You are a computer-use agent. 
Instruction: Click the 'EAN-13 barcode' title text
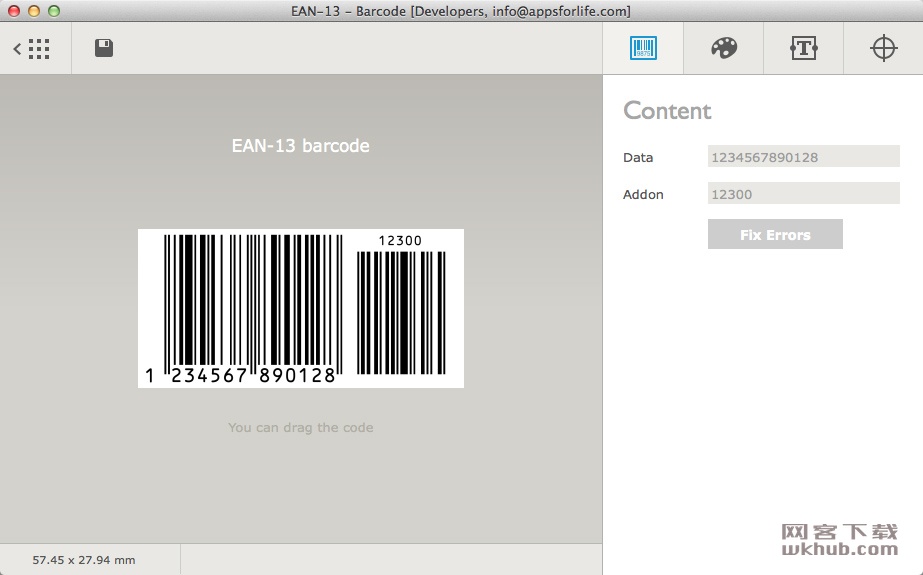(301, 145)
